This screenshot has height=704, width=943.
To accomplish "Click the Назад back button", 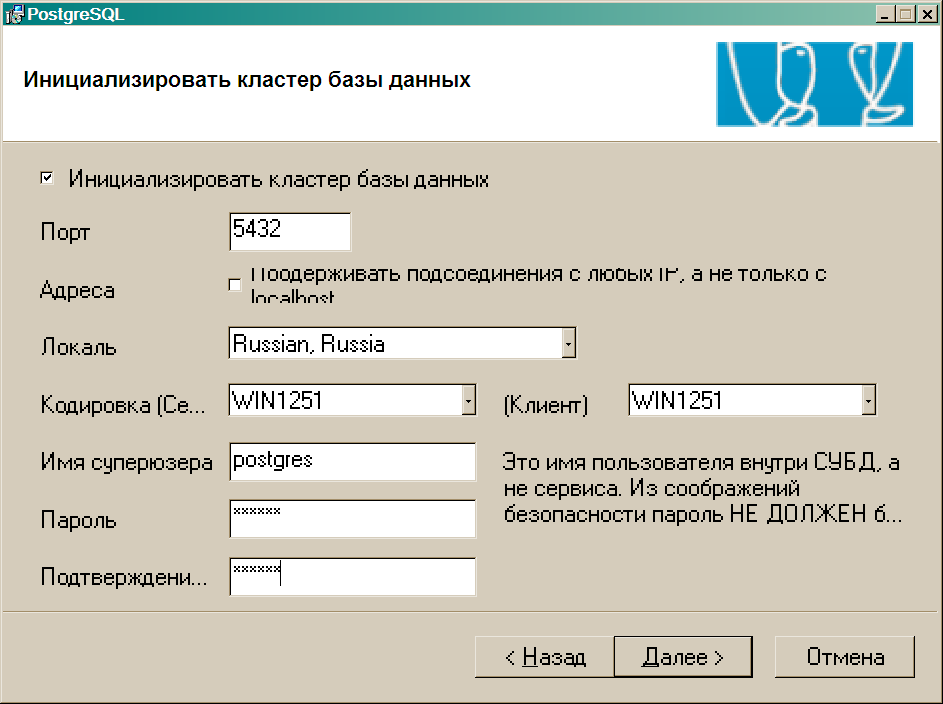I will (x=545, y=657).
